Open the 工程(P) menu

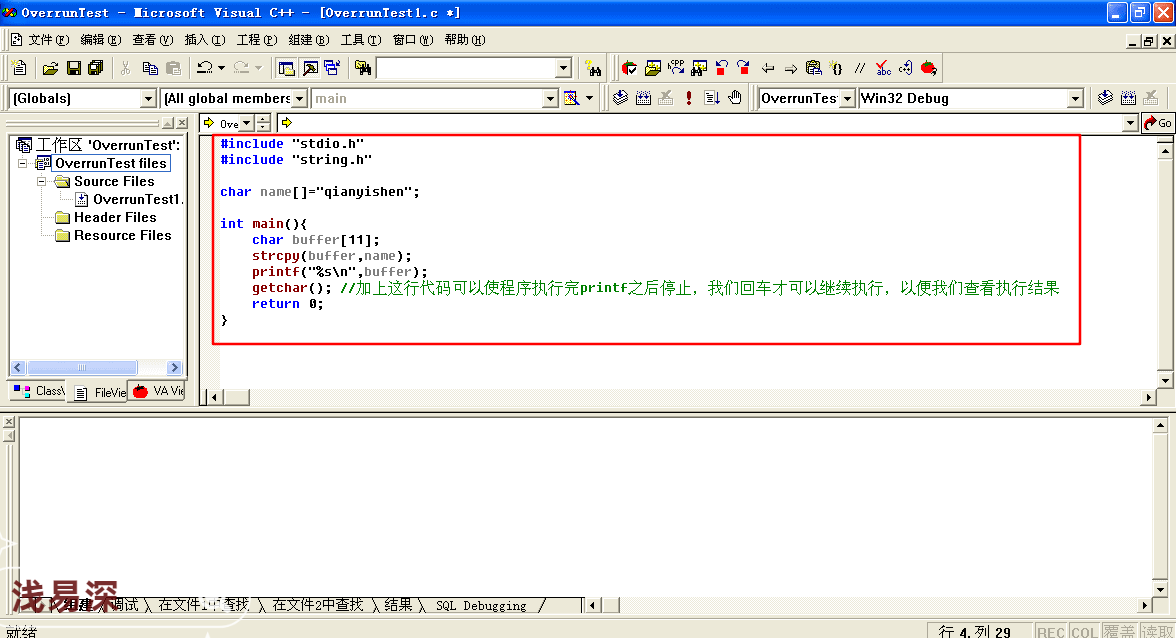coord(256,40)
